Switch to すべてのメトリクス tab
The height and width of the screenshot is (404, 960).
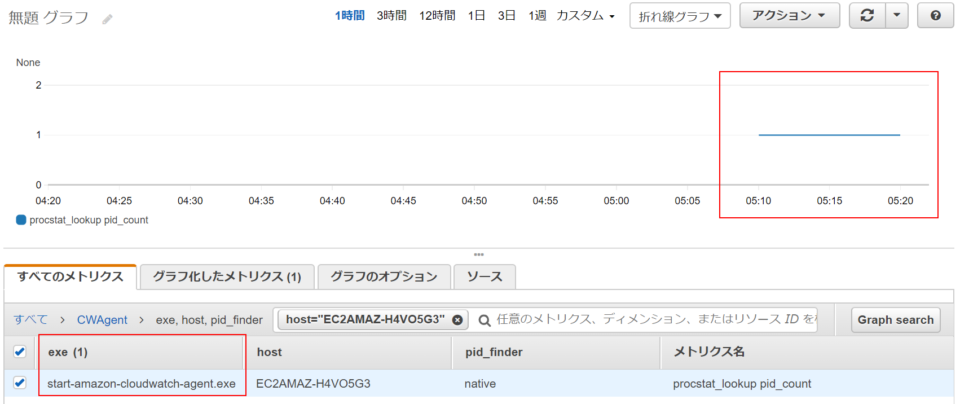pos(70,277)
